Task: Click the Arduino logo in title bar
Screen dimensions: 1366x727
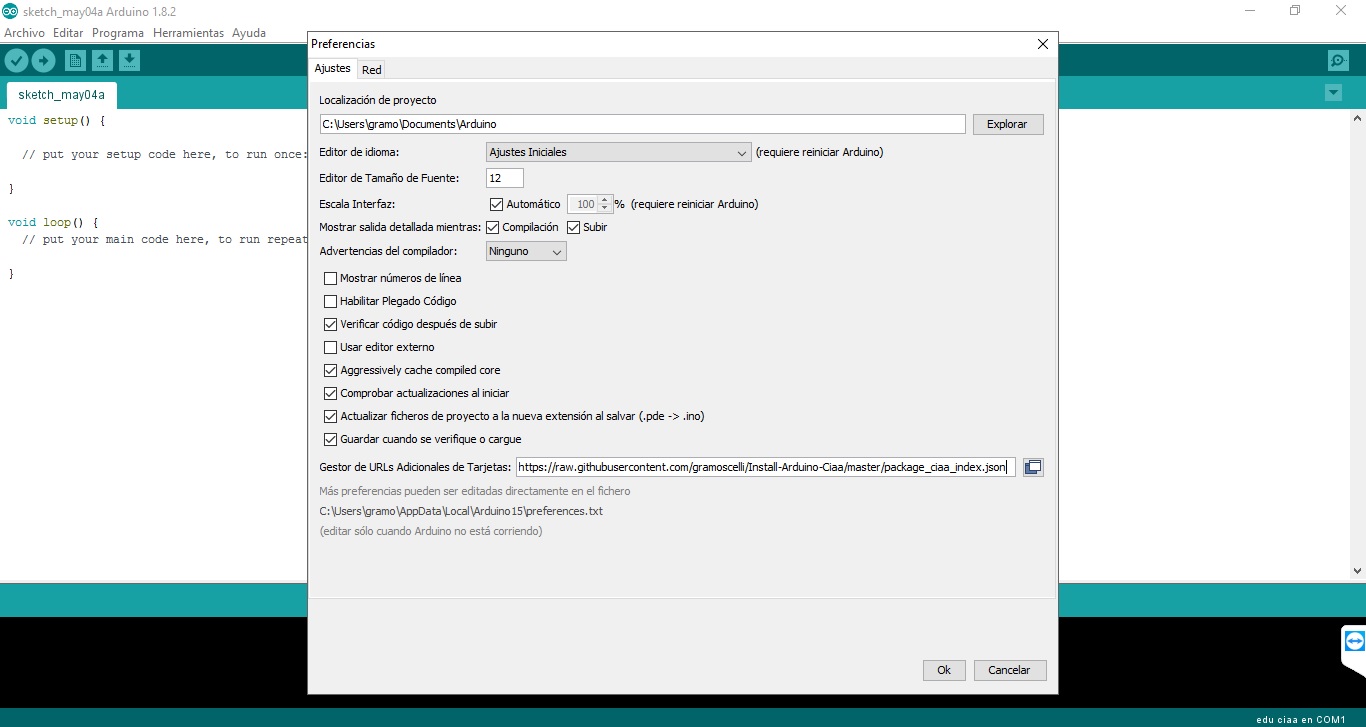Action: point(10,10)
